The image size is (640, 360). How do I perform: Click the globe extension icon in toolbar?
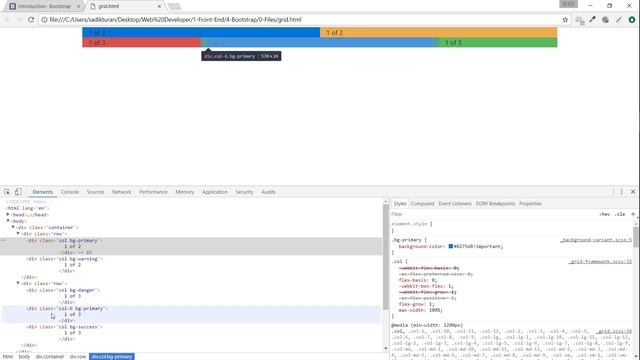click(x=606, y=20)
